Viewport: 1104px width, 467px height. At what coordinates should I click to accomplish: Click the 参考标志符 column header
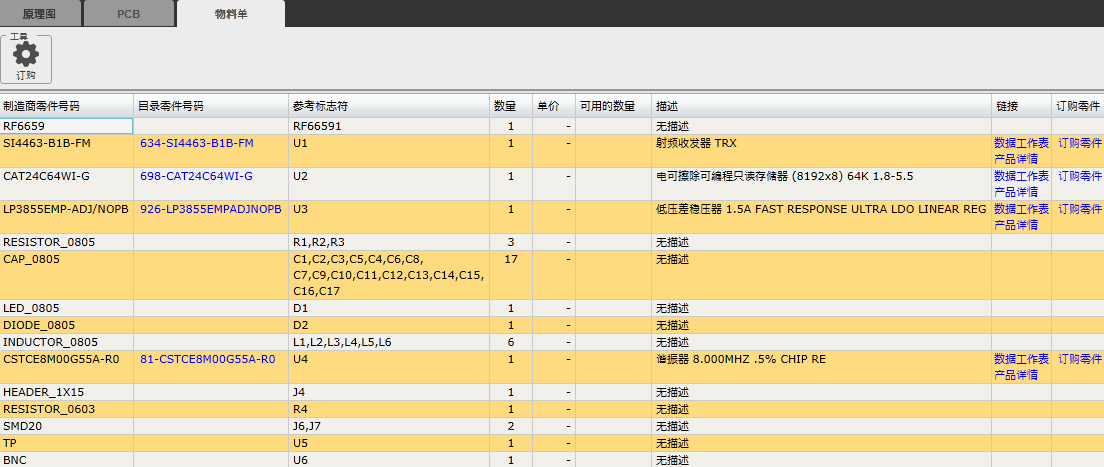click(x=388, y=106)
